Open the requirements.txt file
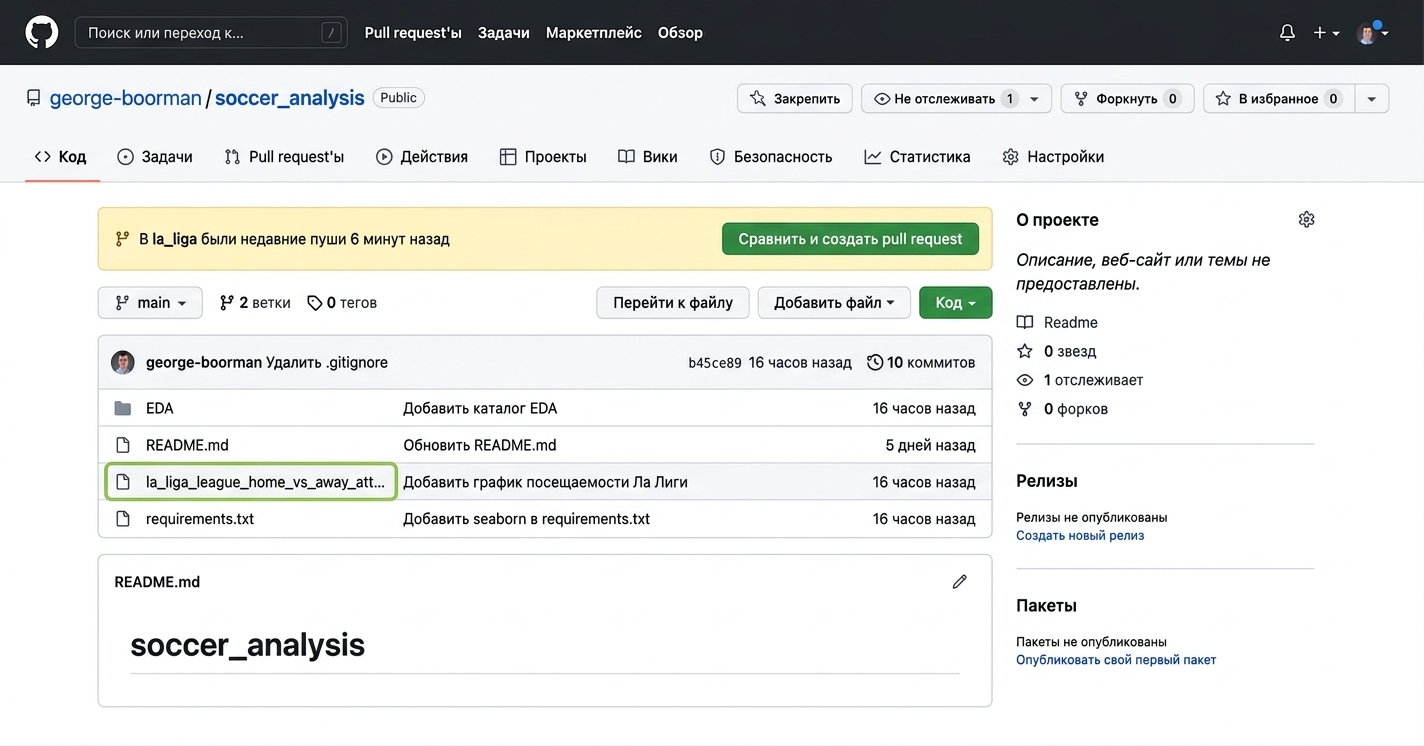Image resolution: width=1424 pixels, height=746 pixels. click(200, 519)
